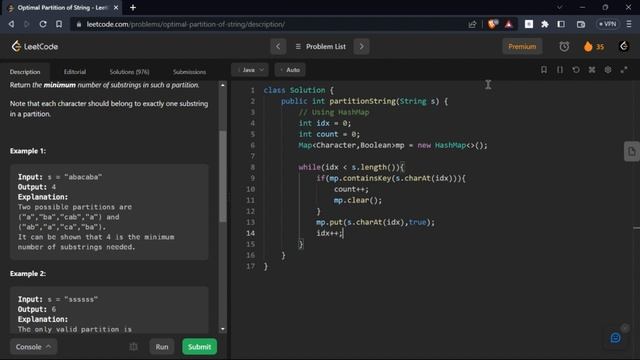Open the Java language dropdown
Image resolution: width=640 pixels, height=360 pixels.
[250, 70]
